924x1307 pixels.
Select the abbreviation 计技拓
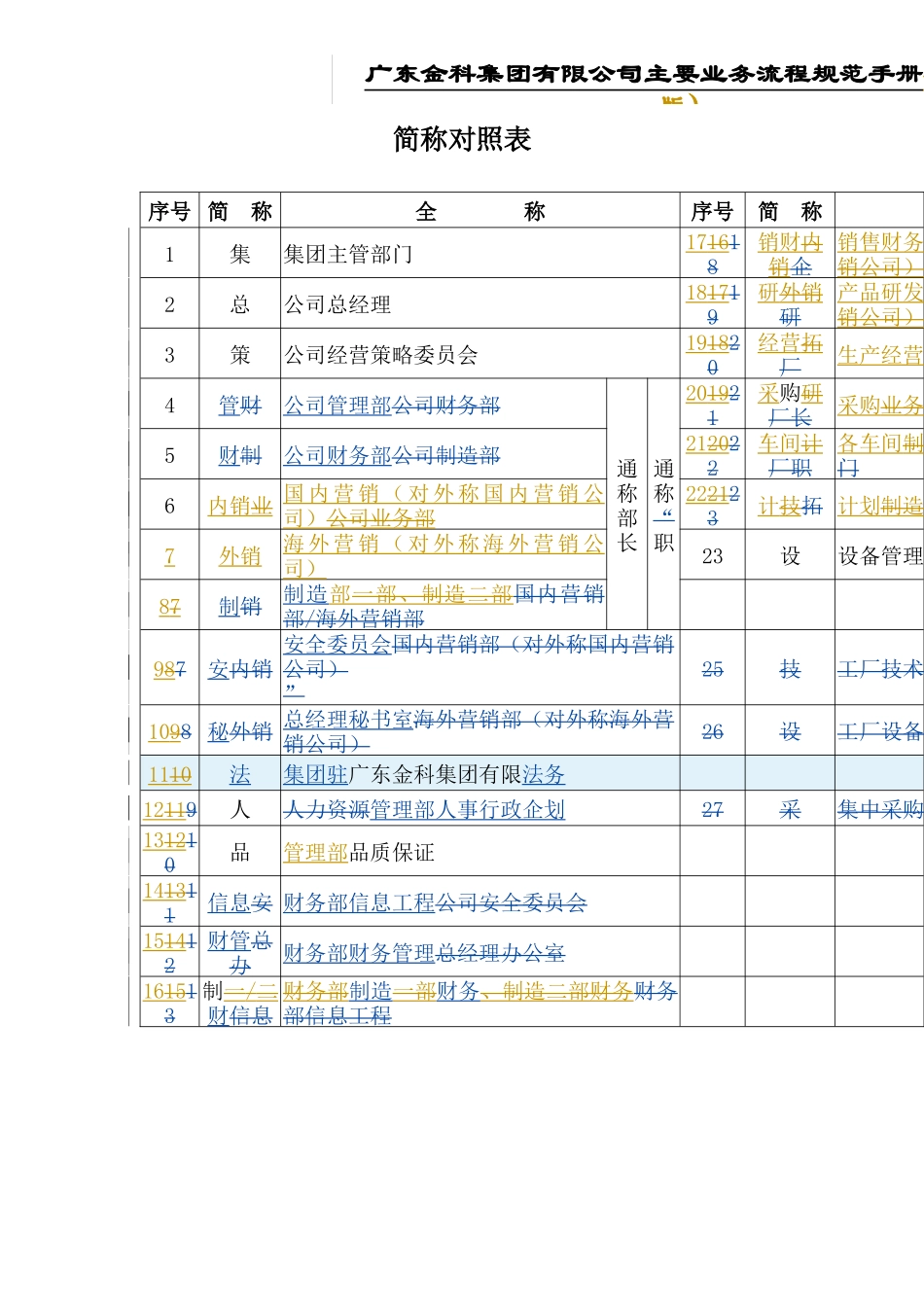click(x=790, y=507)
